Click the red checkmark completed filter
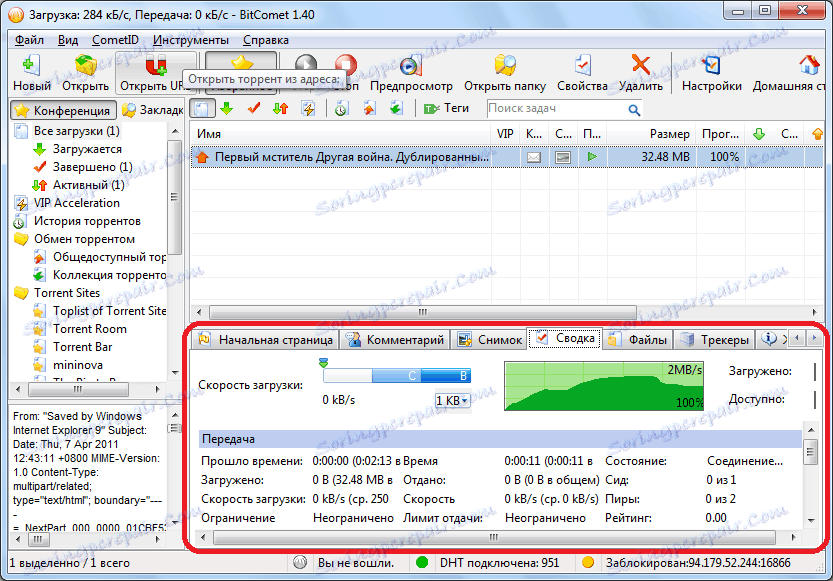Screen dimensions: 833x581 (254, 108)
